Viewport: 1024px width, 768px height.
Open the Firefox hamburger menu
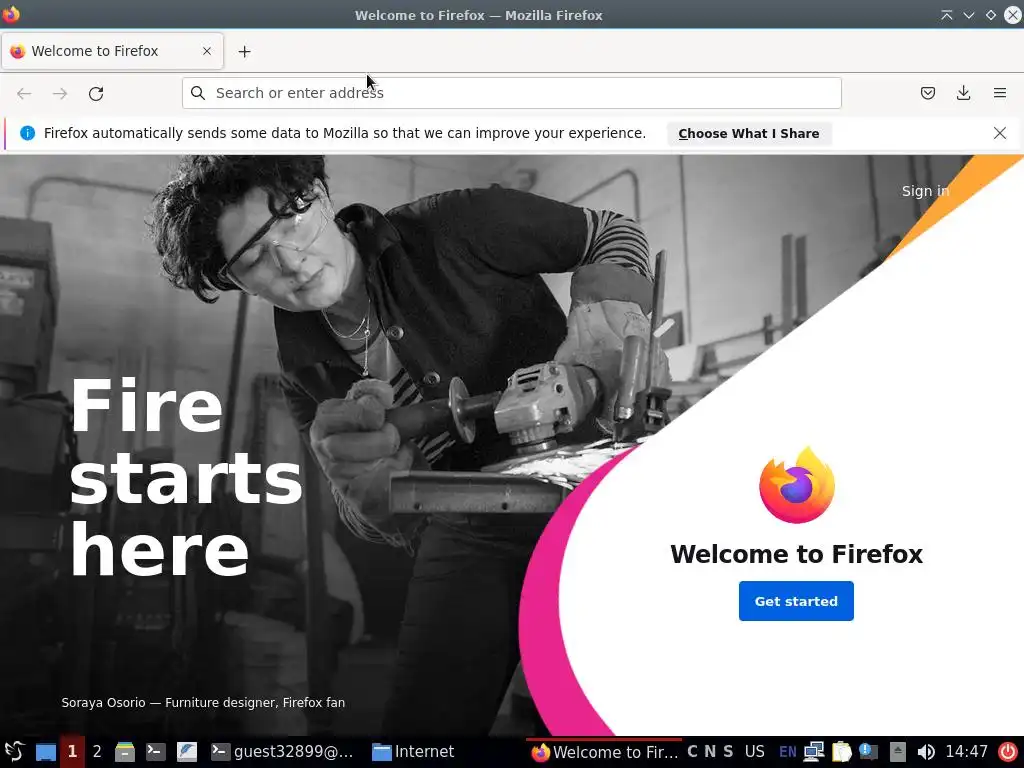[999, 93]
